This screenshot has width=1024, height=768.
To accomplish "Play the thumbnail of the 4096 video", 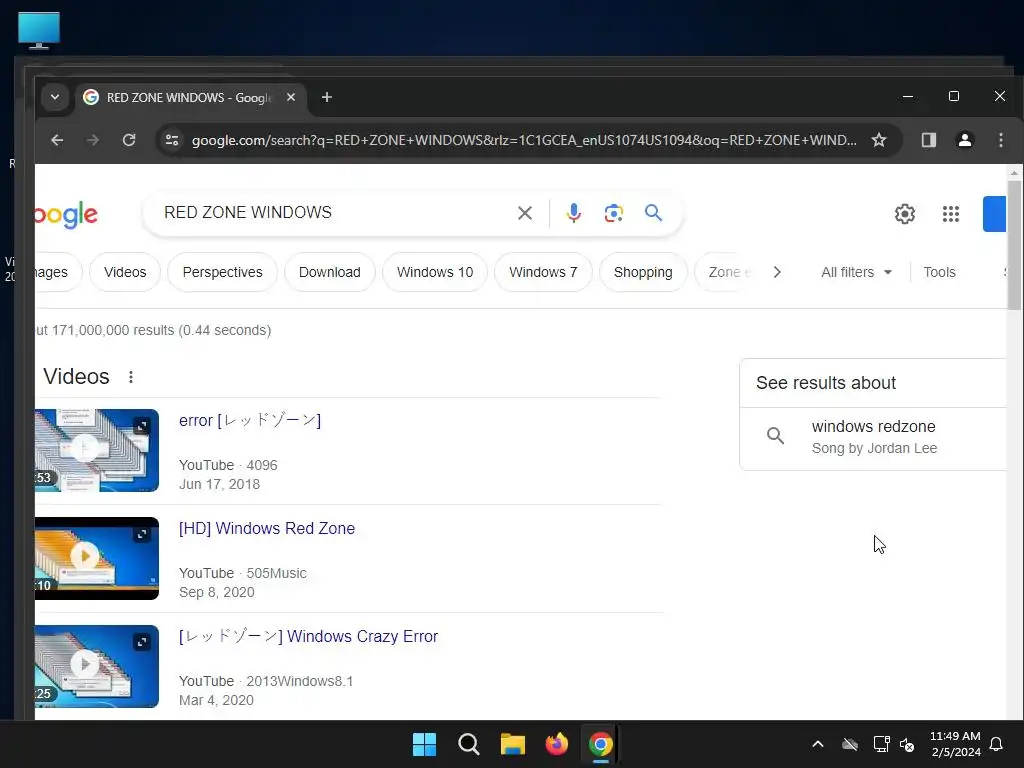I will coord(85,449).
